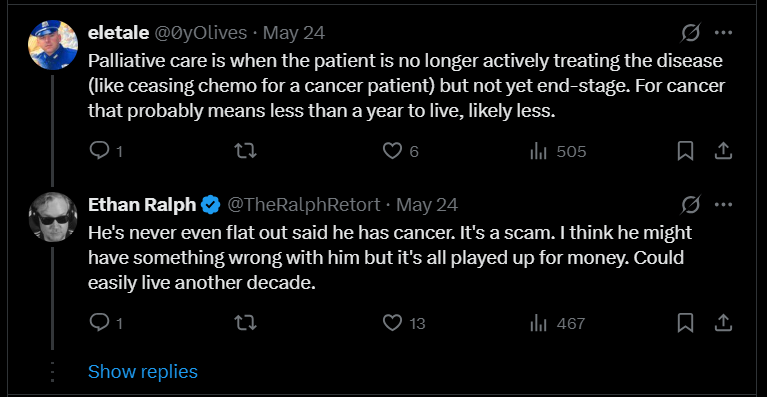This screenshot has width=767, height=397.
Task: Share eletale's tweet
Action: click(723, 151)
